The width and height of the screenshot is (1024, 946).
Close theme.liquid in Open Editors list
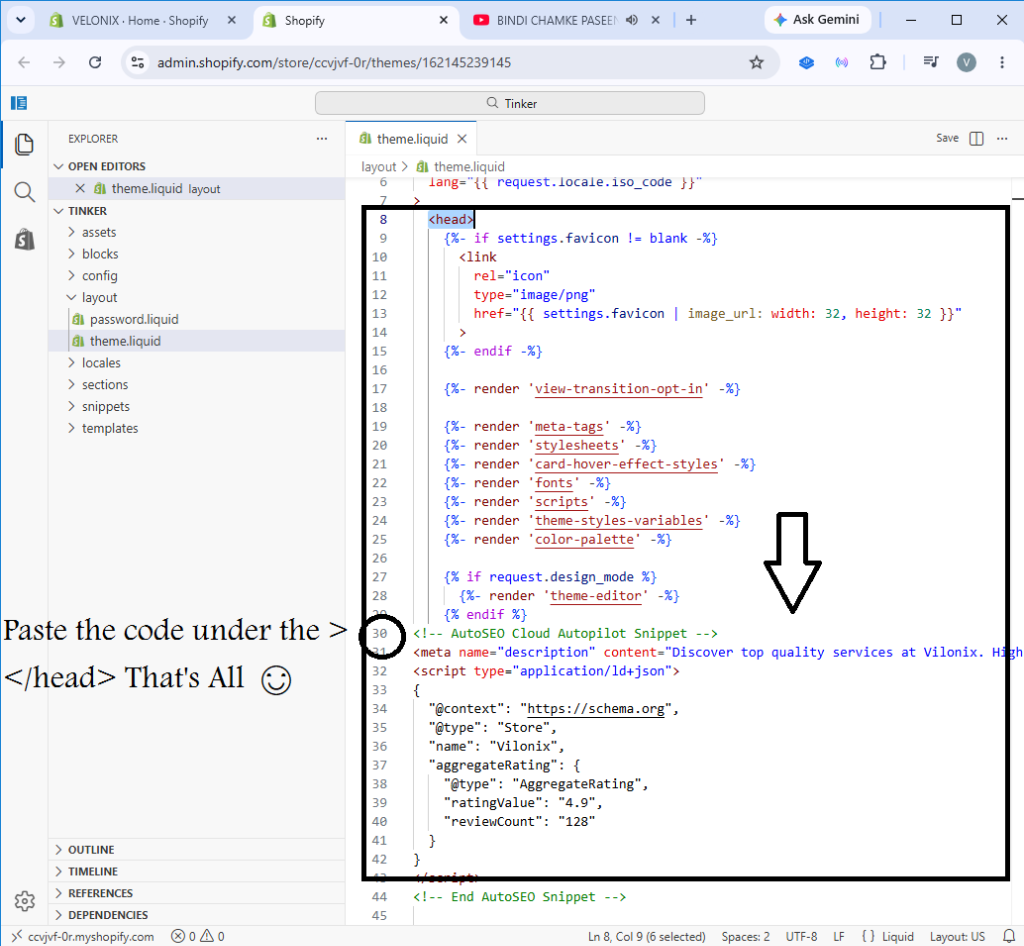click(x=80, y=189)
